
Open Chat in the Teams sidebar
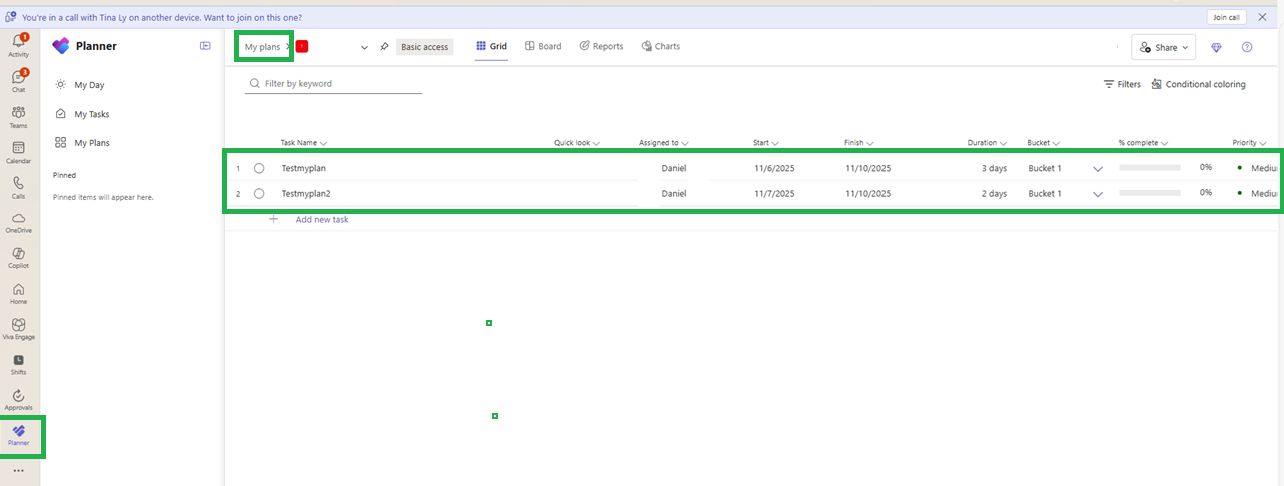pyautogui.click(x=19, y=81)
